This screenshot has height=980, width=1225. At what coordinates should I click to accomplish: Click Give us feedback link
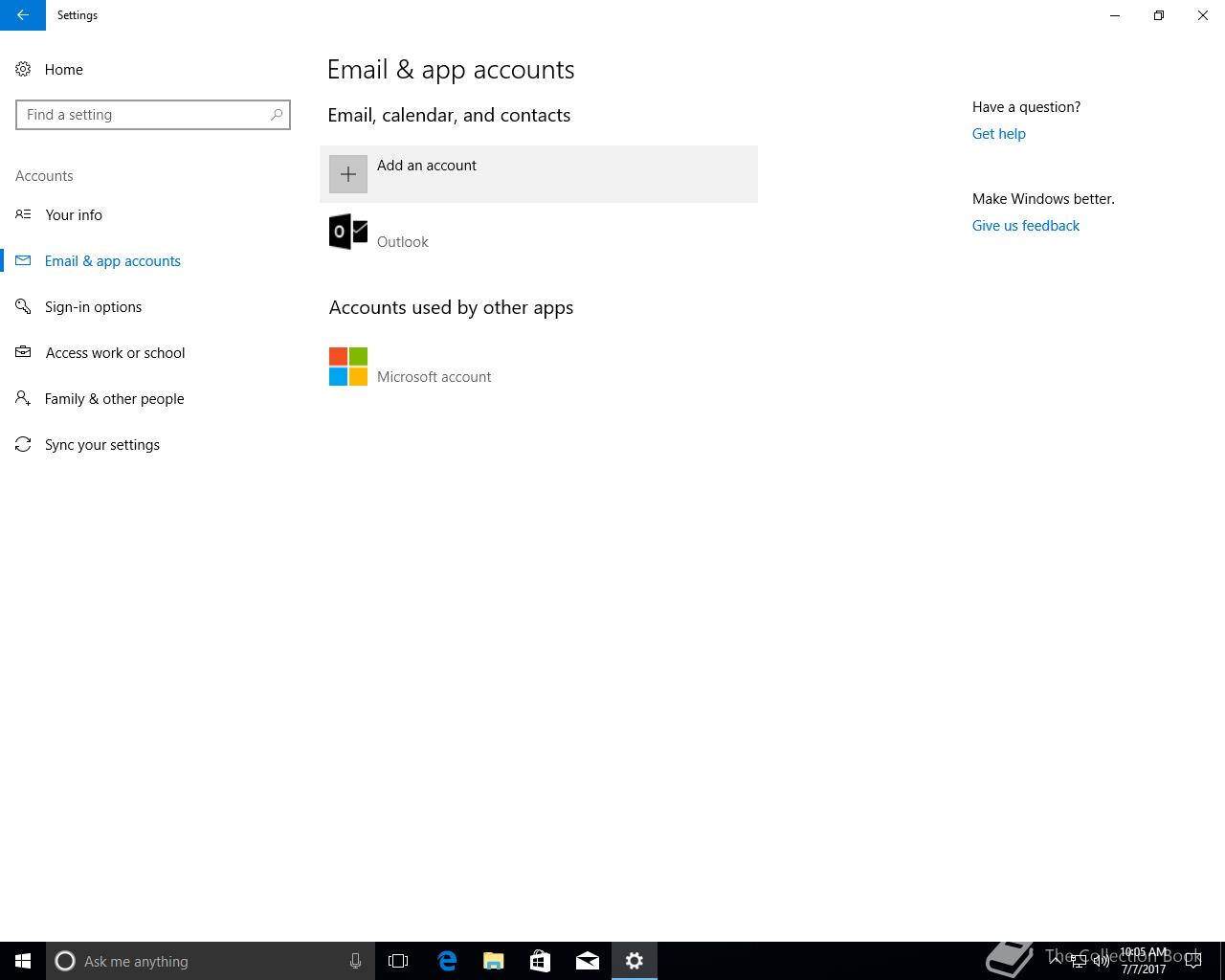(1025, 226)
